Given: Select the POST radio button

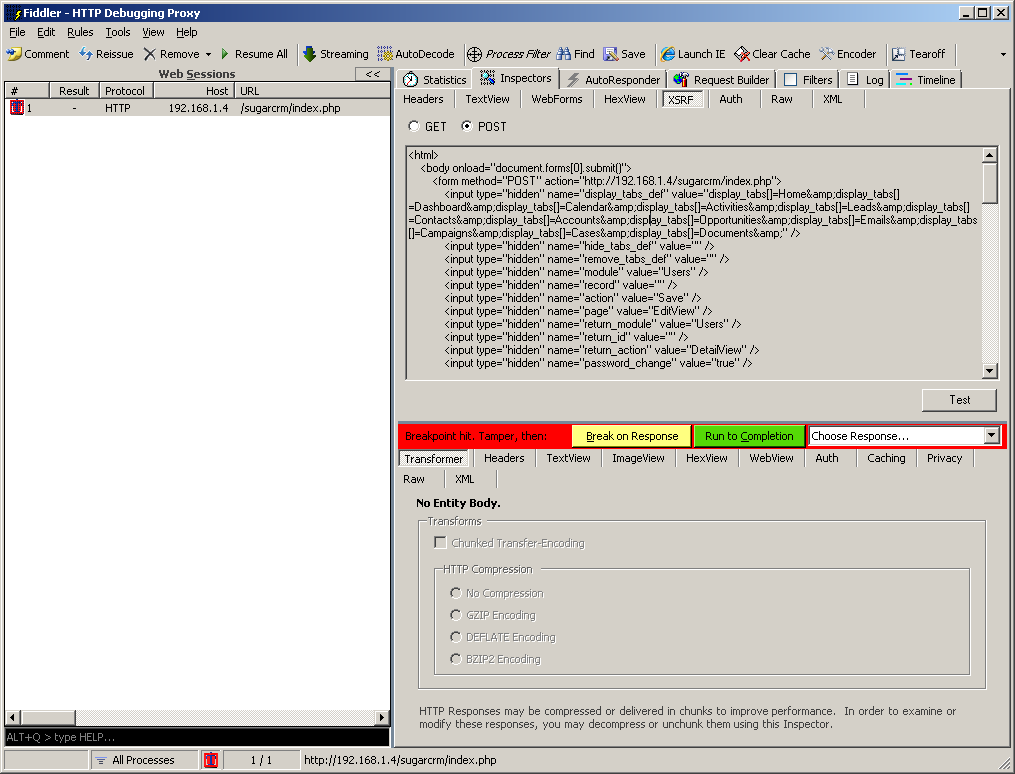Looking at the screenshot, I should pos(467,126).
